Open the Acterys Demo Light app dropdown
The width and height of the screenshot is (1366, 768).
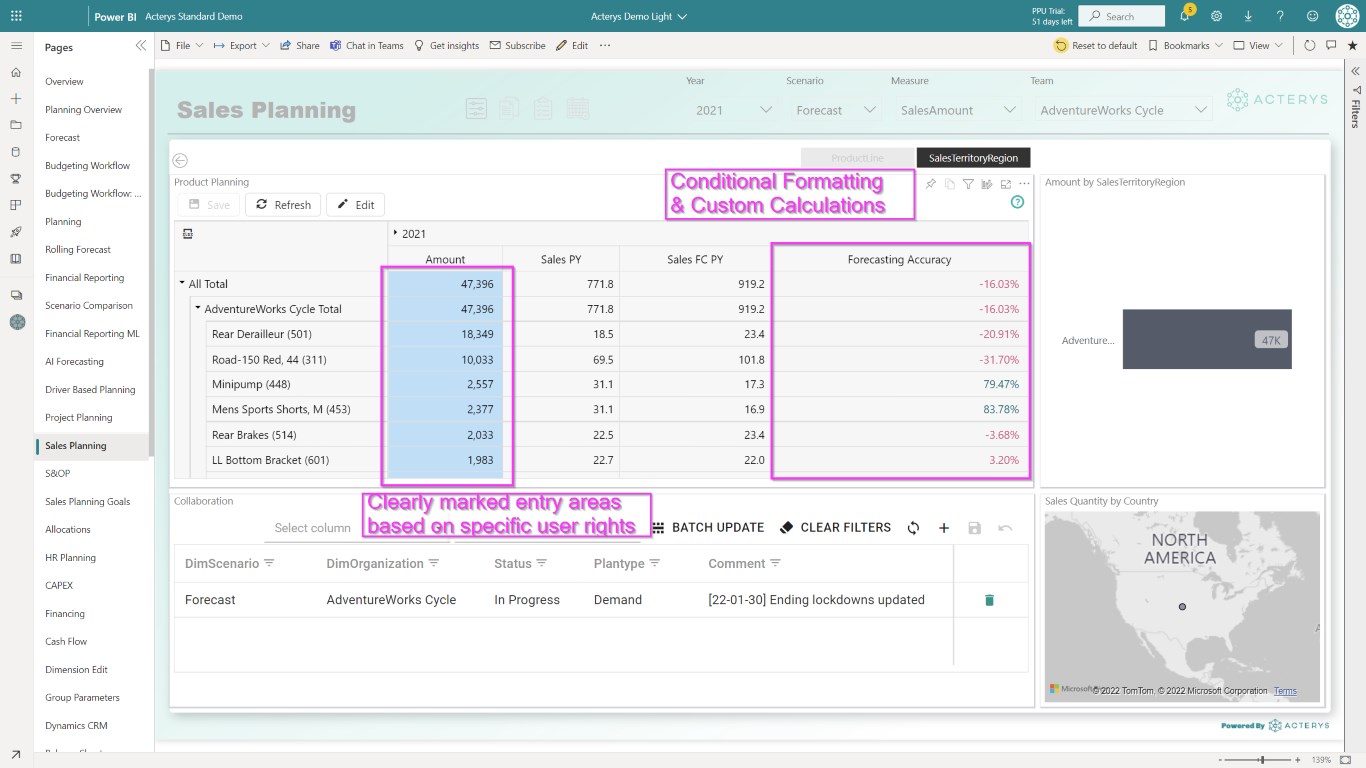639,17
